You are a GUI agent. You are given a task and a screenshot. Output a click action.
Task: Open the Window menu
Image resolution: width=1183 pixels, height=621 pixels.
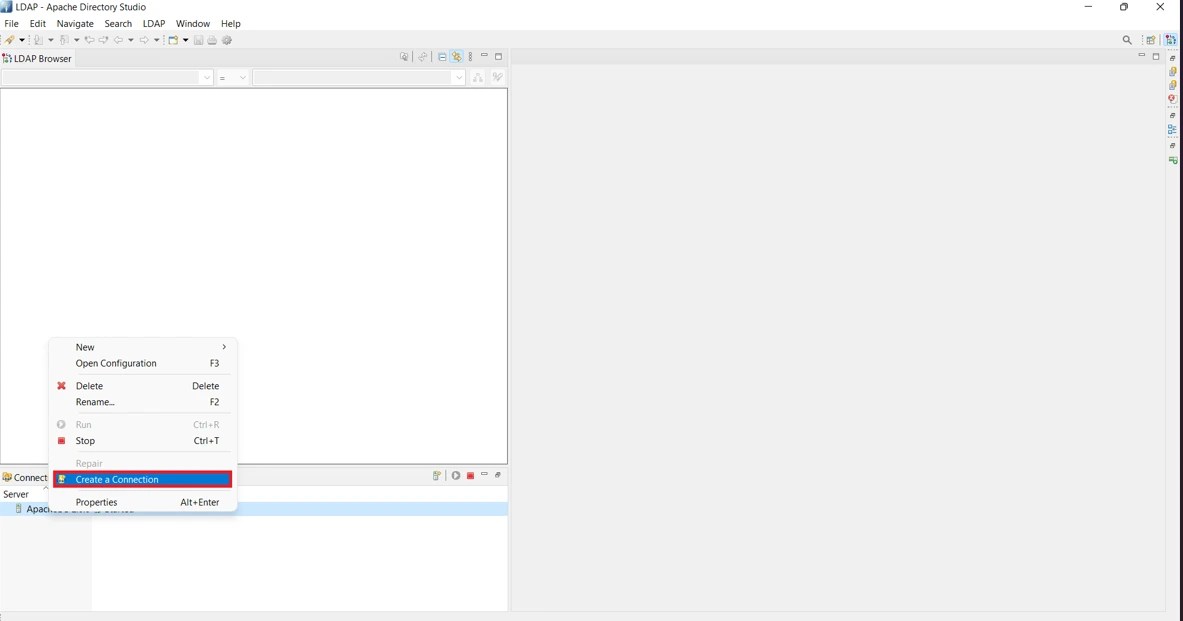click(192, 23)
